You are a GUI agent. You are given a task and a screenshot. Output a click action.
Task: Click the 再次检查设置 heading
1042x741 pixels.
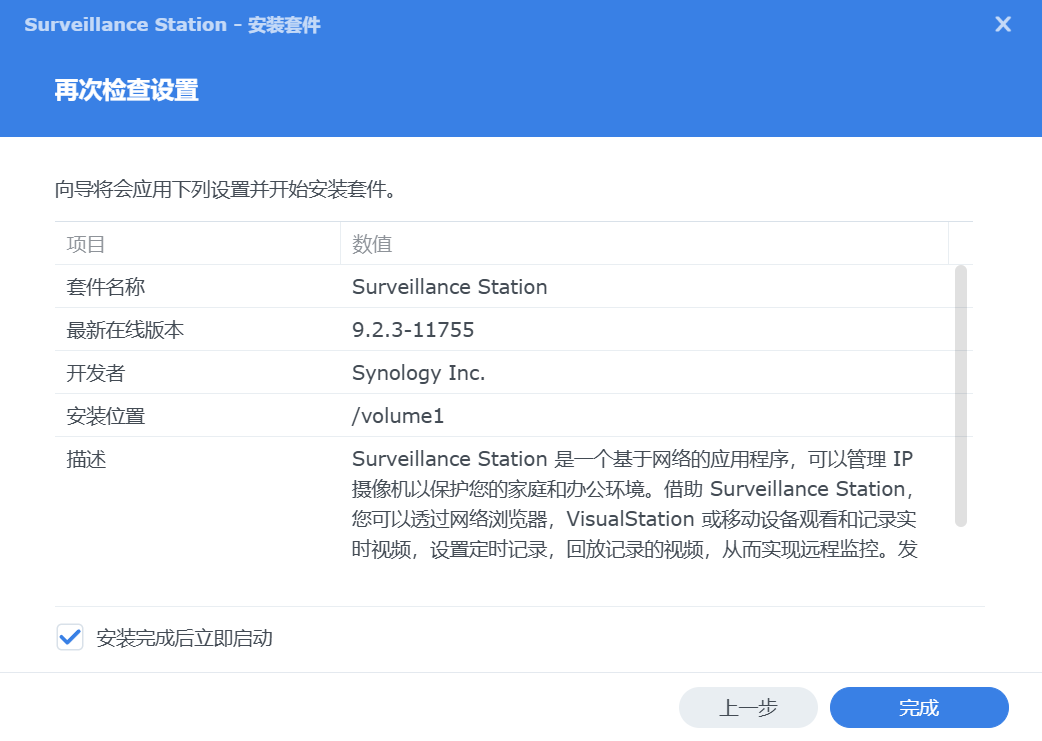[x=126, y=90]
